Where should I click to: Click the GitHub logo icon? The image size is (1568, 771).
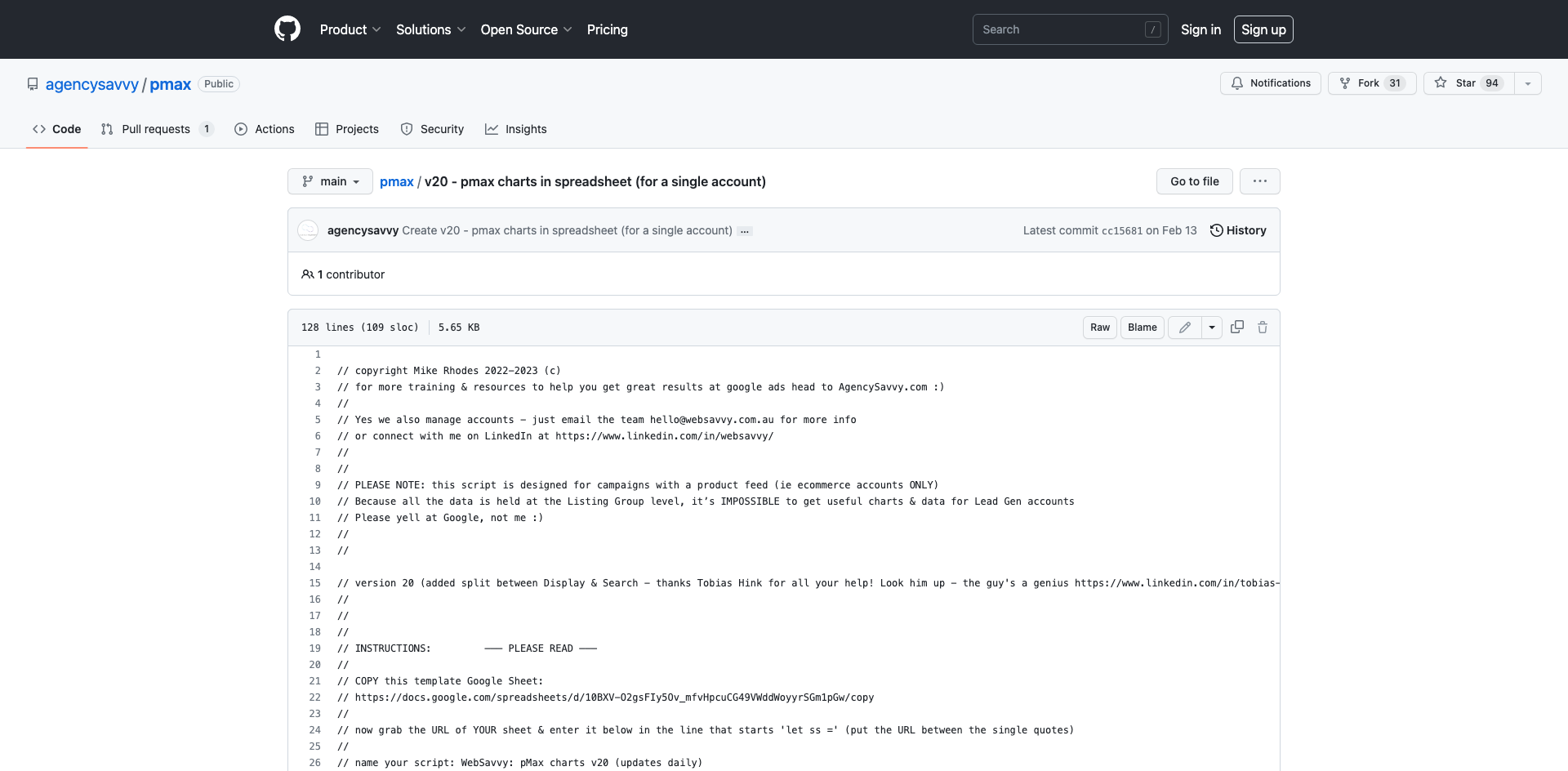(287, 29)
